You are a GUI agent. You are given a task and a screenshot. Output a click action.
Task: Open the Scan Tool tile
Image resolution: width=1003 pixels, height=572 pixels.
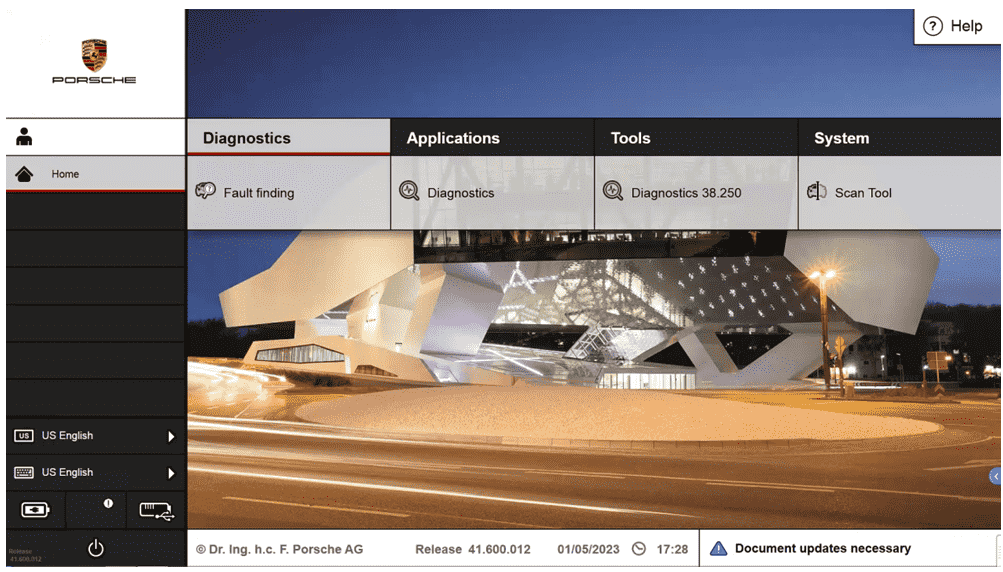click(x=899, y=193)
